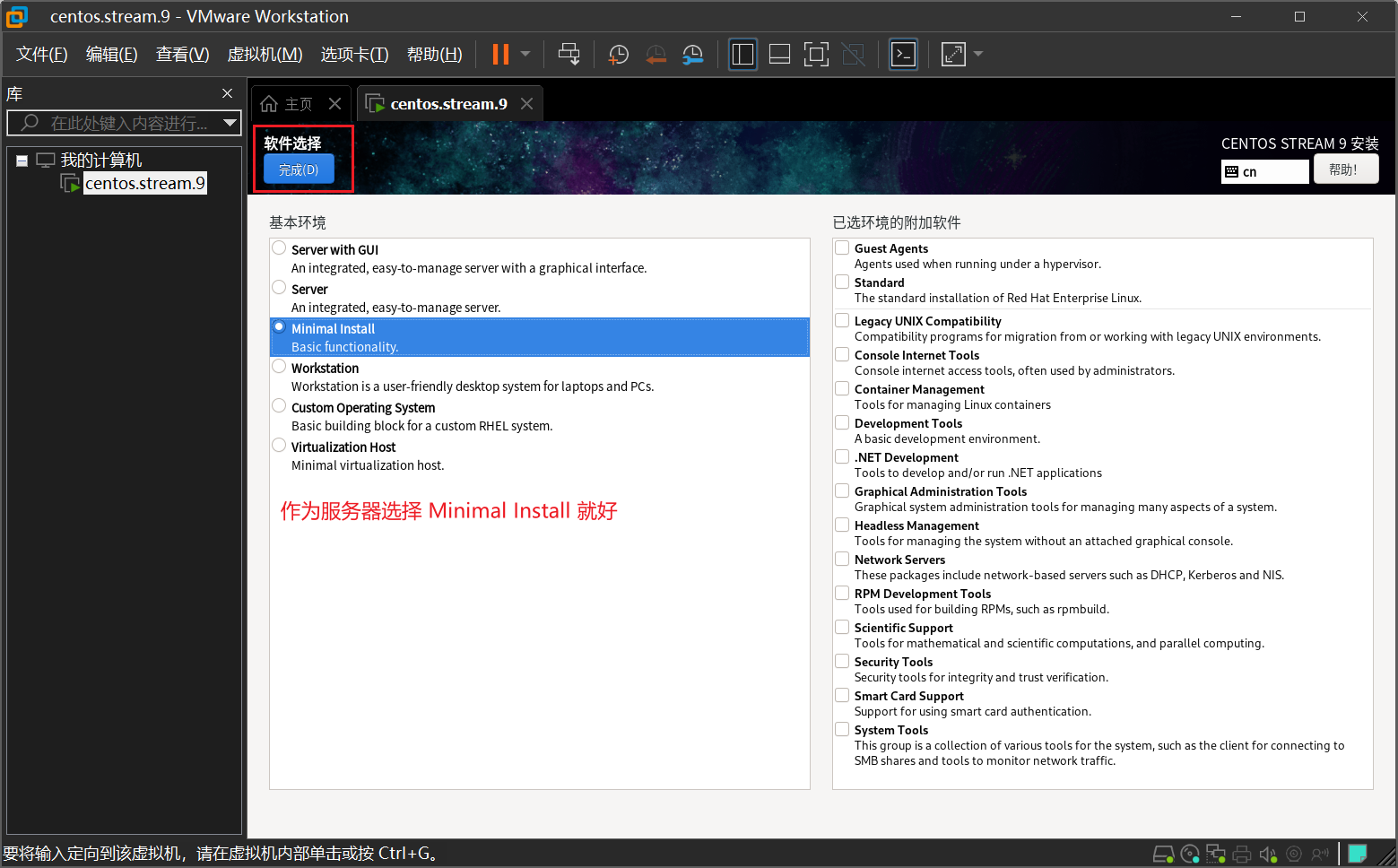Check the Network Servers checkbox
This screenshot has width=1398, height=868.
tap(842, 559)
